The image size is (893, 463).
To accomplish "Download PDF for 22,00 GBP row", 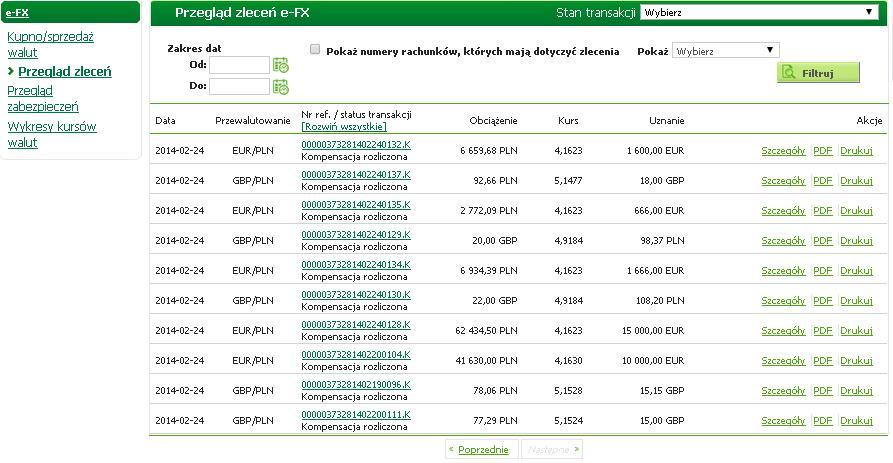I will click(822, 301).
